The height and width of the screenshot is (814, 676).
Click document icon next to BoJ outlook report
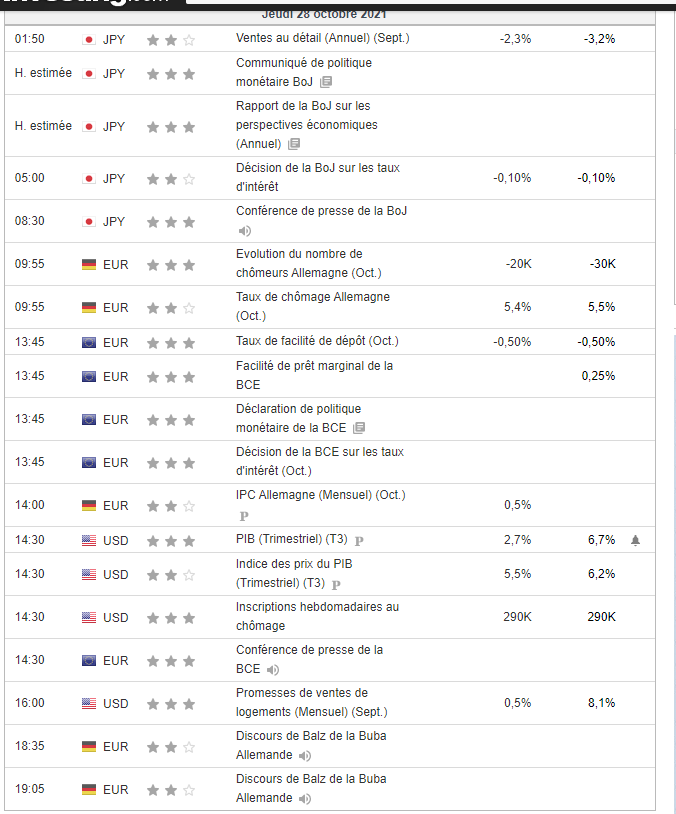point(293,144)
